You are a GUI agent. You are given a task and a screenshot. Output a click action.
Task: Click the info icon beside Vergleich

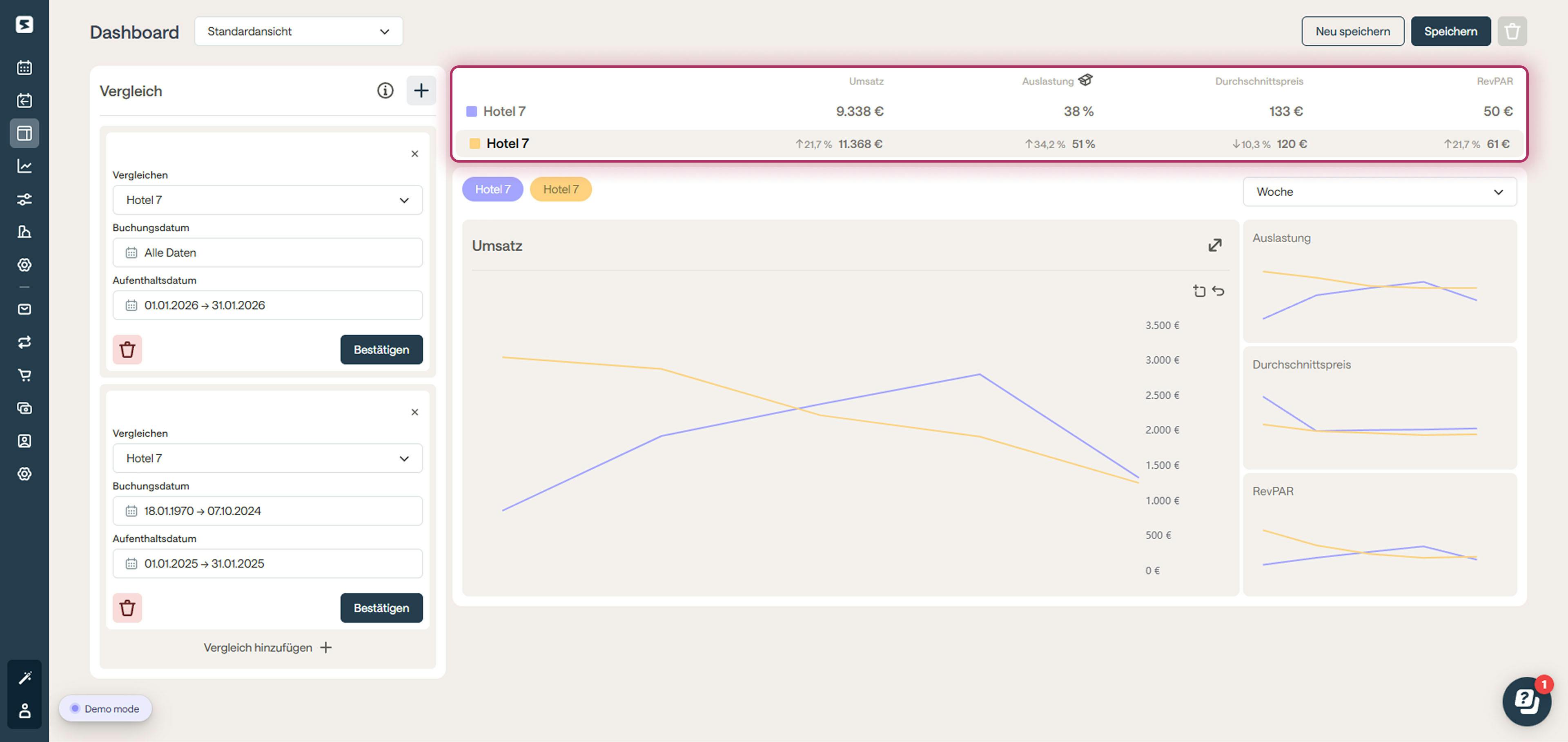(385, 91)
